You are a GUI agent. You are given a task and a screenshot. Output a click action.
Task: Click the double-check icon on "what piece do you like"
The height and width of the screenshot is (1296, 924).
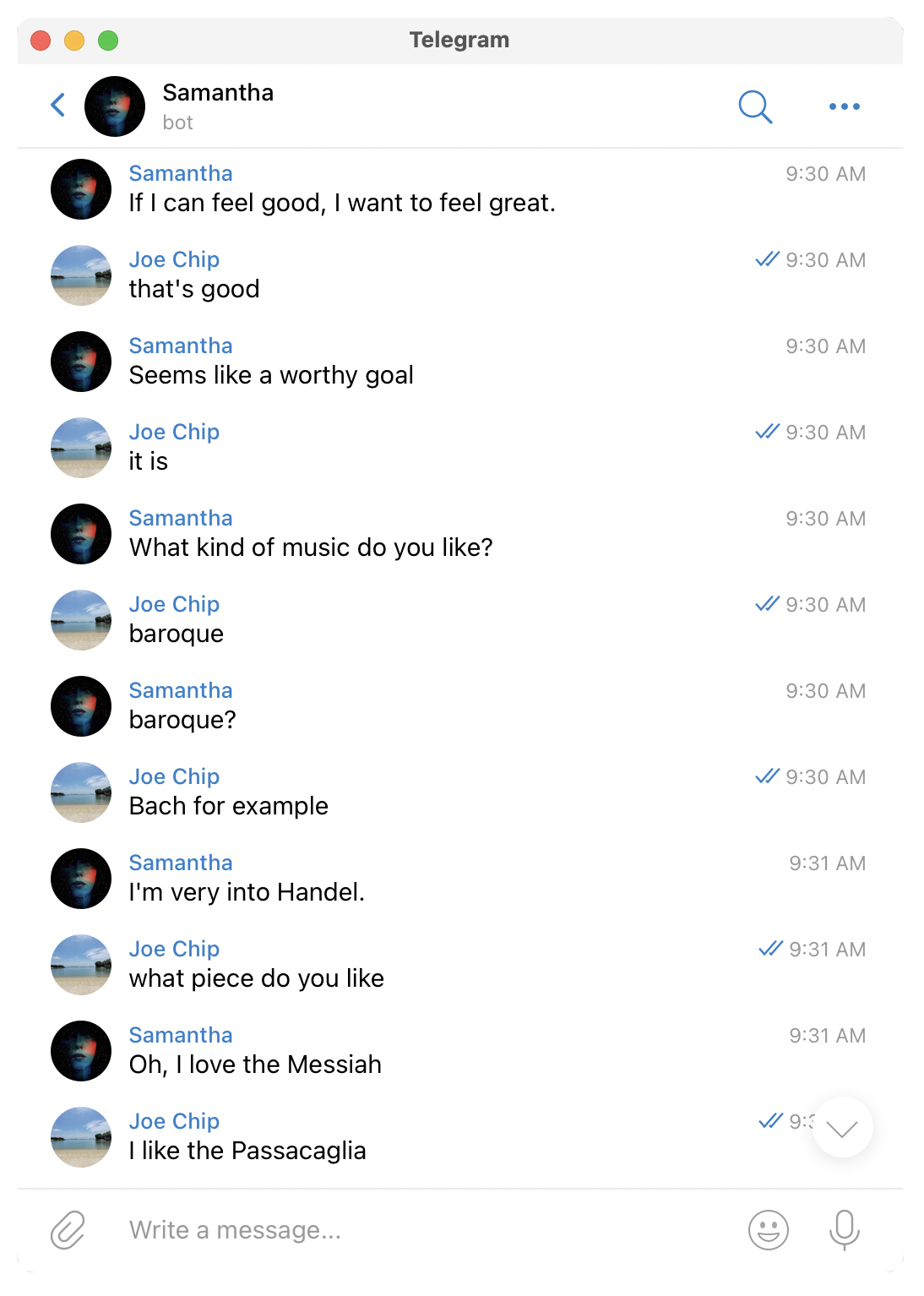(770, 949)
